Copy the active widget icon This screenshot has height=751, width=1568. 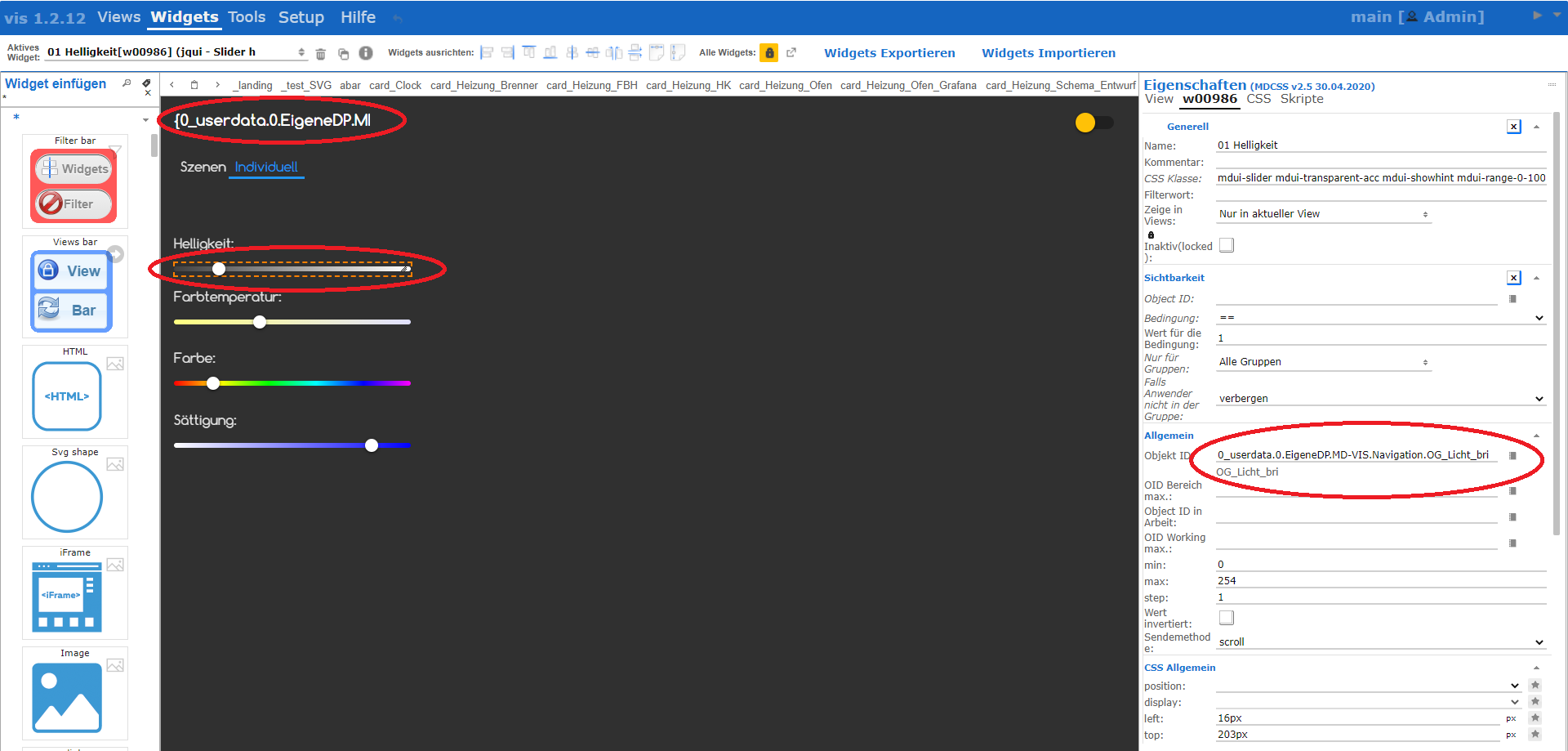coord(344,54)
